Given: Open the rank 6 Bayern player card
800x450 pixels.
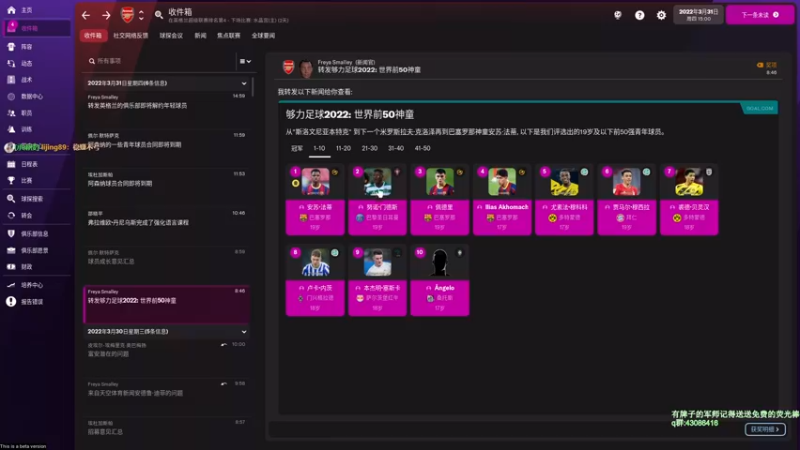Looking at the screenshot, I should 627,200.
